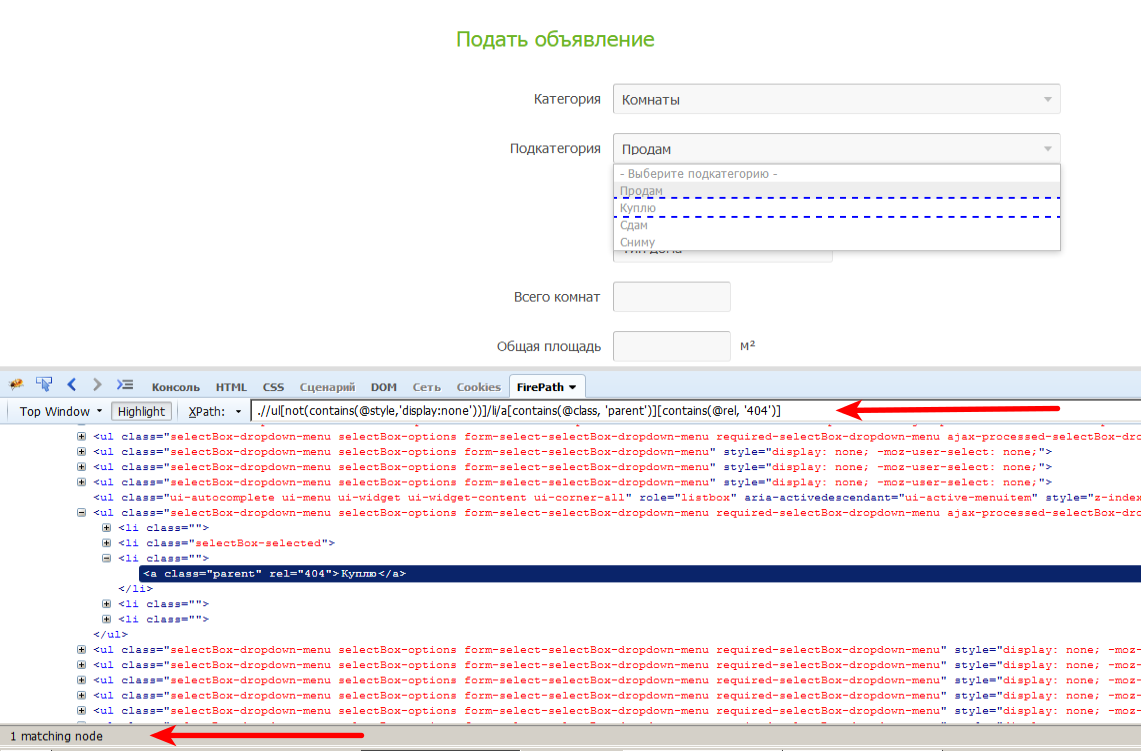Focus the Всего комнат input field
This screenshot has height=751, width=1141.
click(672, 297)
